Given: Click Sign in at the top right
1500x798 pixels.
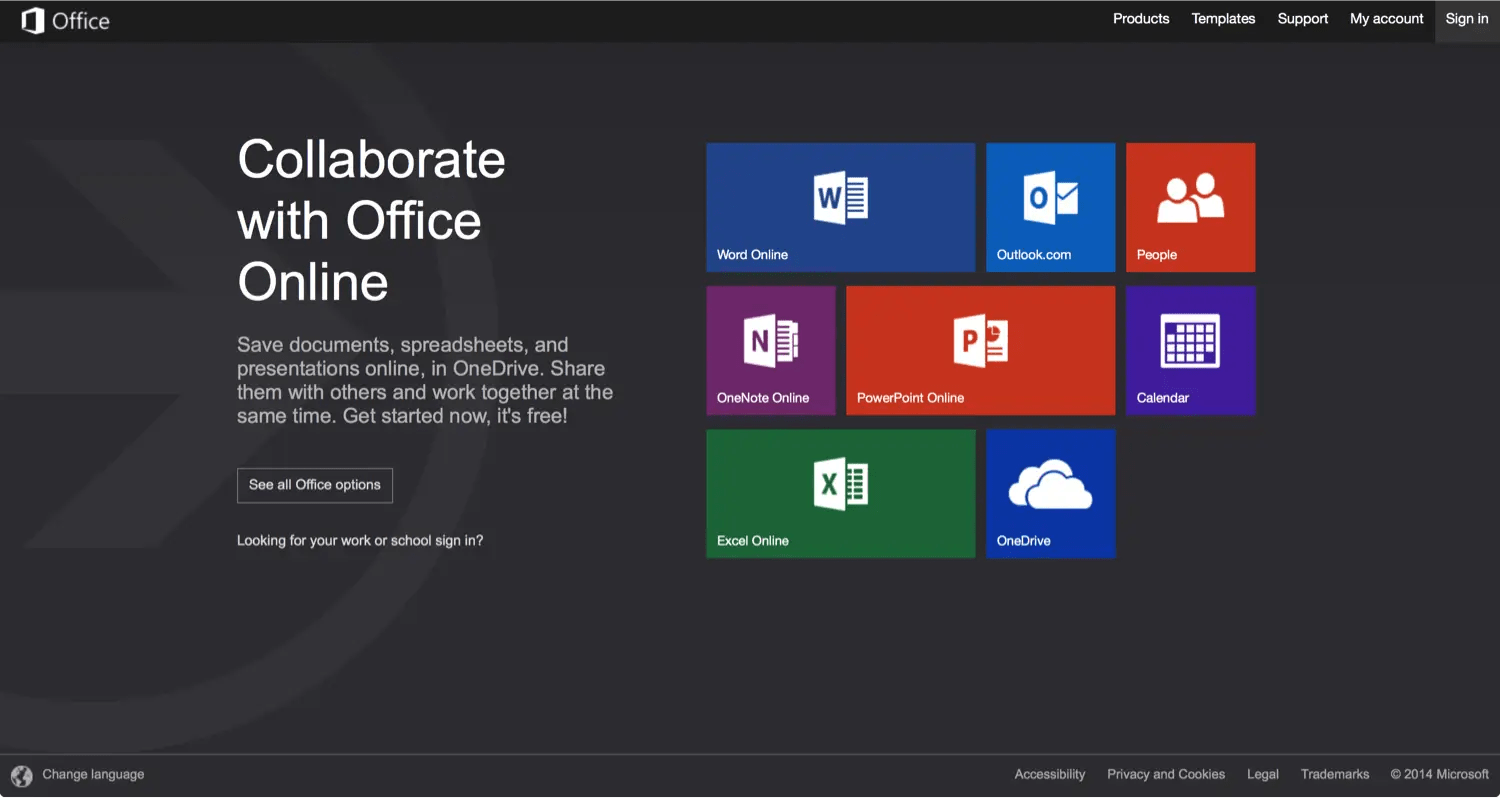Looking at the screenshot, I should pos(1467,20).
